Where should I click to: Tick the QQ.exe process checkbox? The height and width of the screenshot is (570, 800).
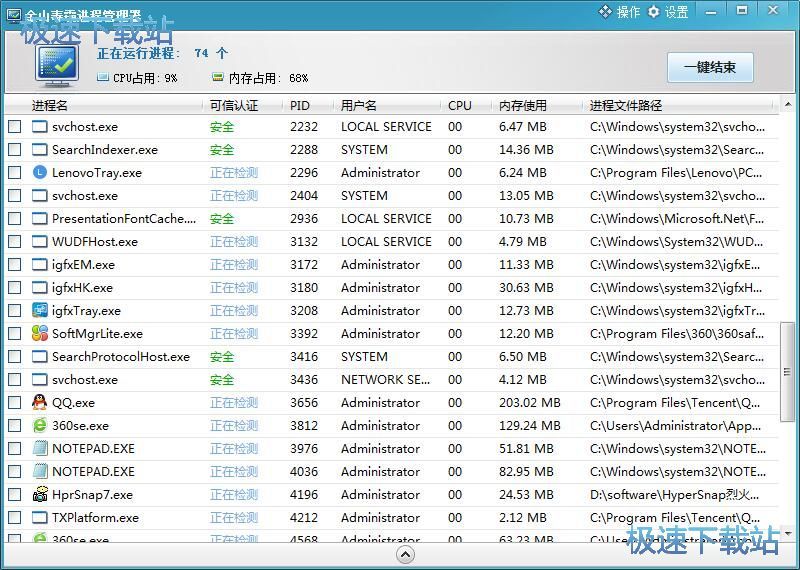(15, 402)
